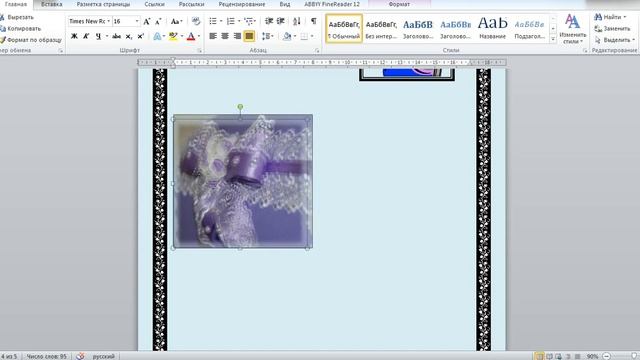This screenshot has width=640, height=360.
Task: Toggle bold formatting (Ж)
Action: [74, 36]
